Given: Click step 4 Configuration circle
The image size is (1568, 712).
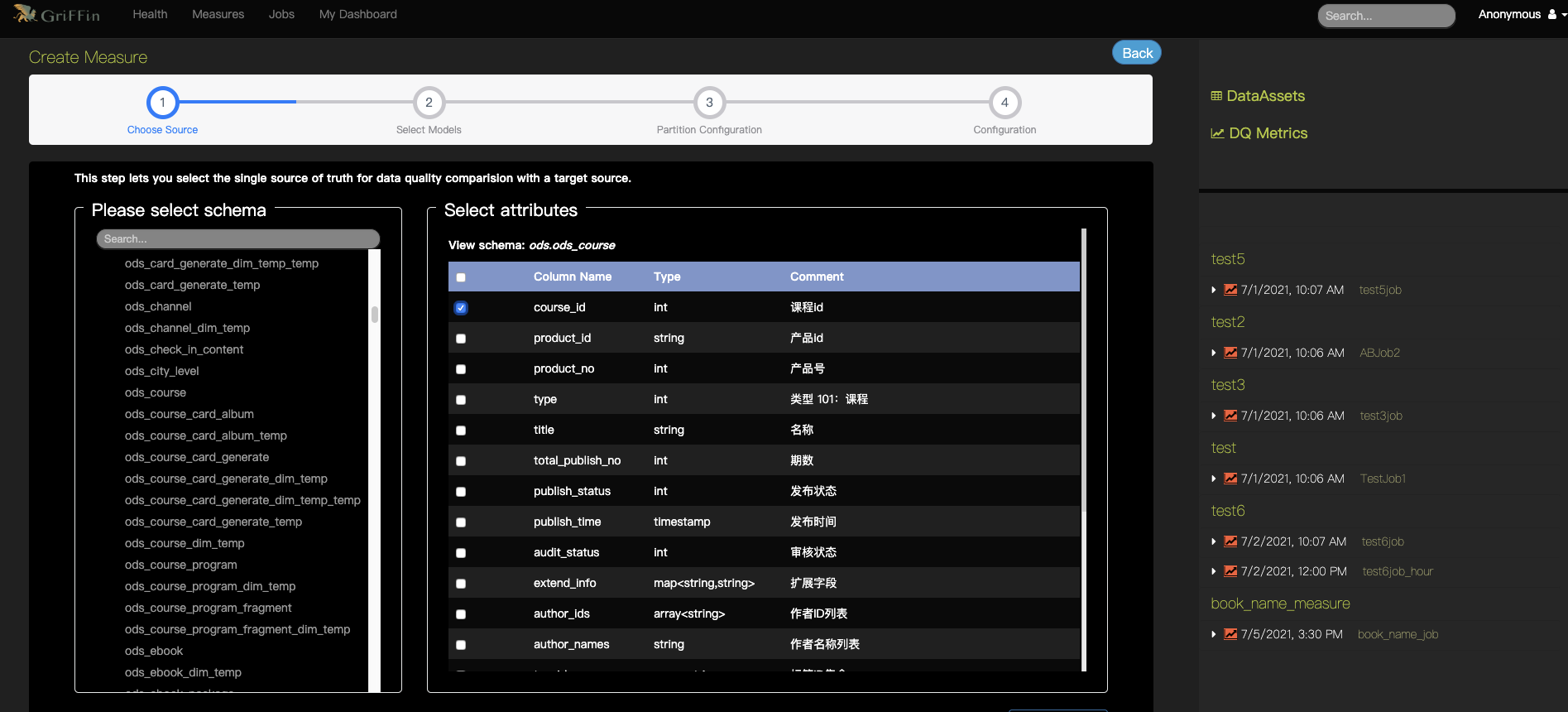Looking at the screenshot, I should coord(1005,103).
